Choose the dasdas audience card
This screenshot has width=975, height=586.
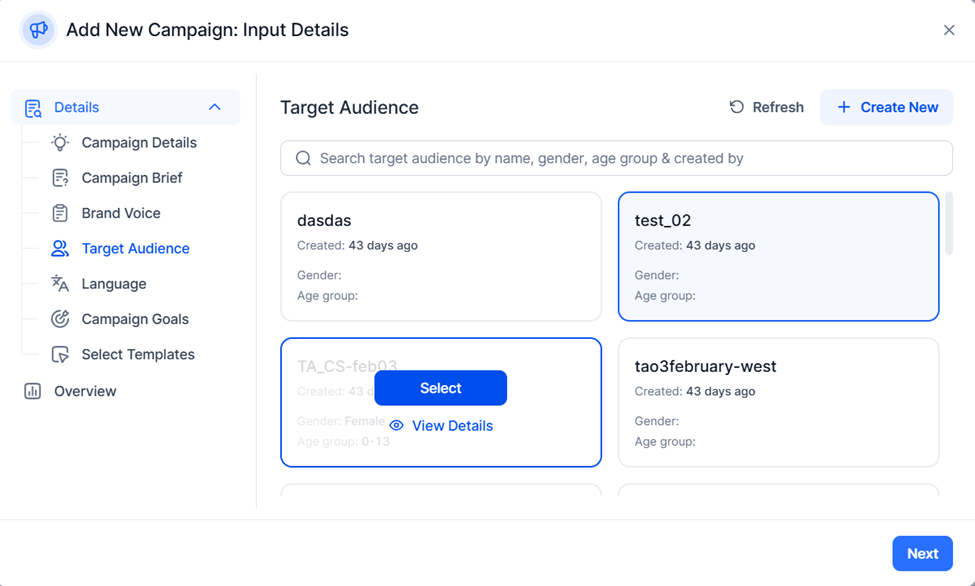click(x=441, y=256)
